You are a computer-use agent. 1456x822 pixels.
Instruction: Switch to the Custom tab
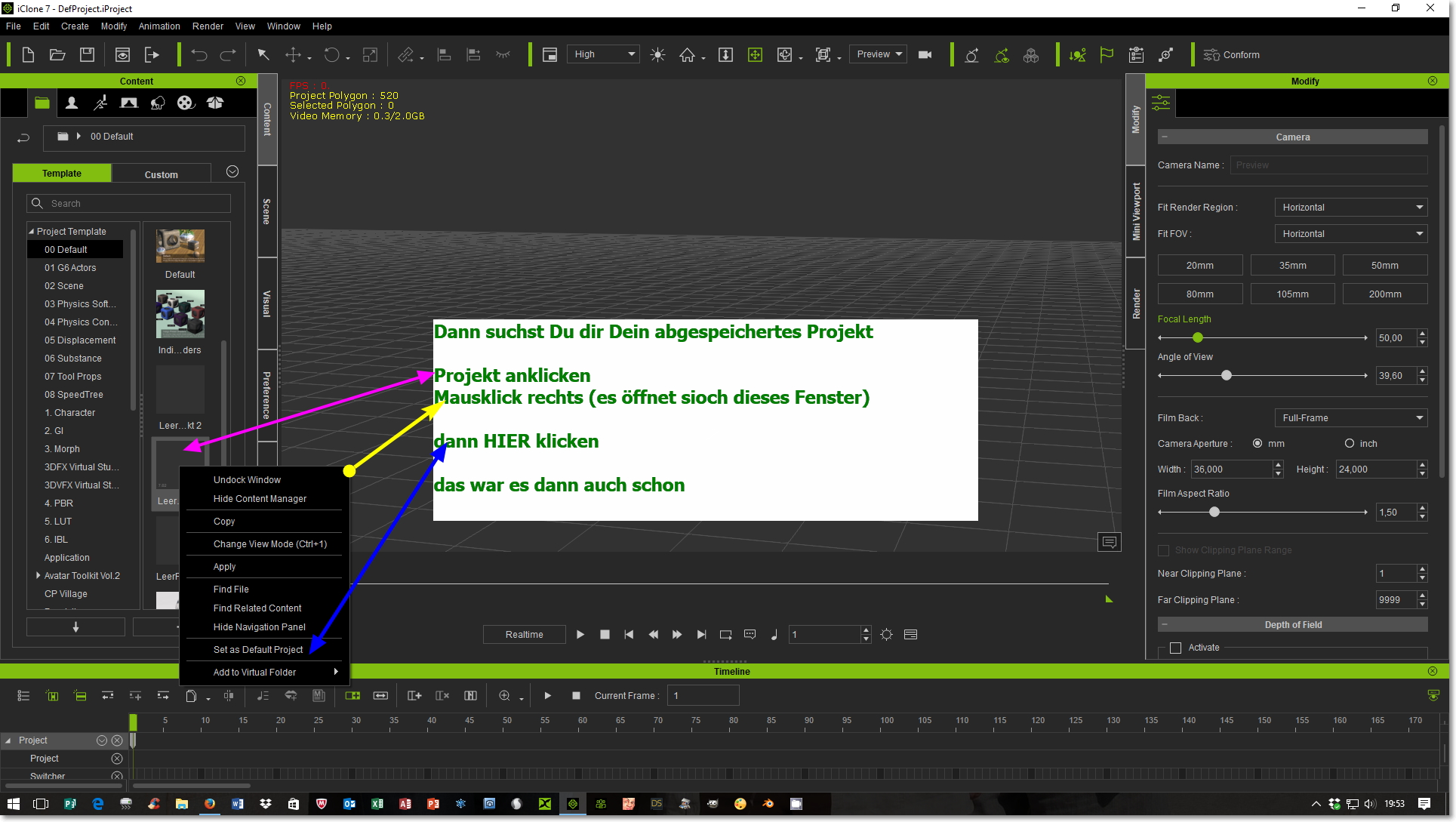point(162,174)
